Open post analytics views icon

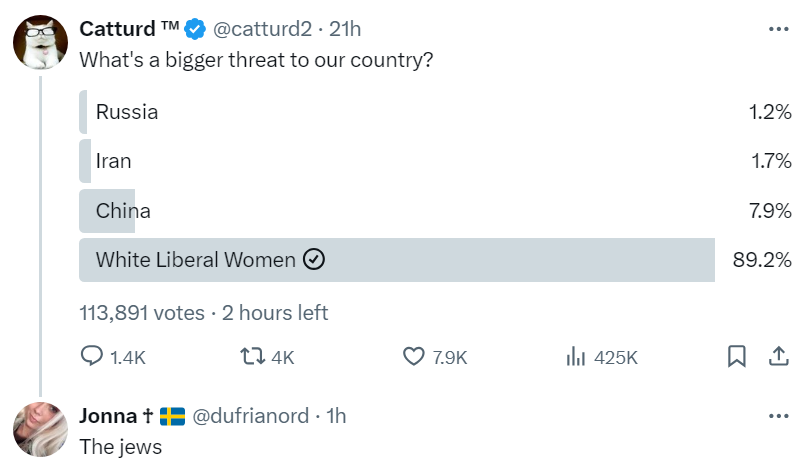(576, 357)
